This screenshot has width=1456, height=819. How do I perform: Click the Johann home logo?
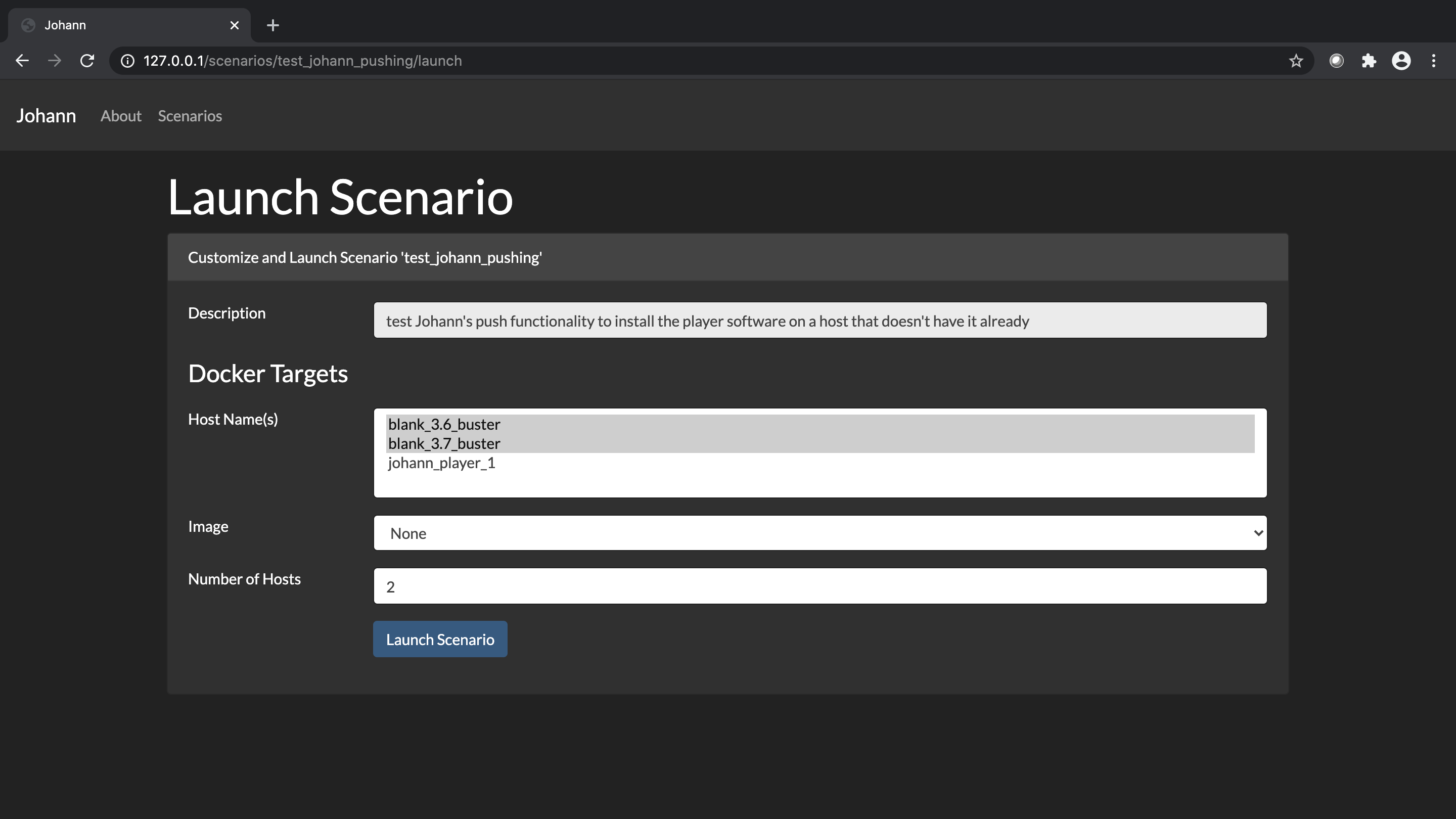[46, 115]
